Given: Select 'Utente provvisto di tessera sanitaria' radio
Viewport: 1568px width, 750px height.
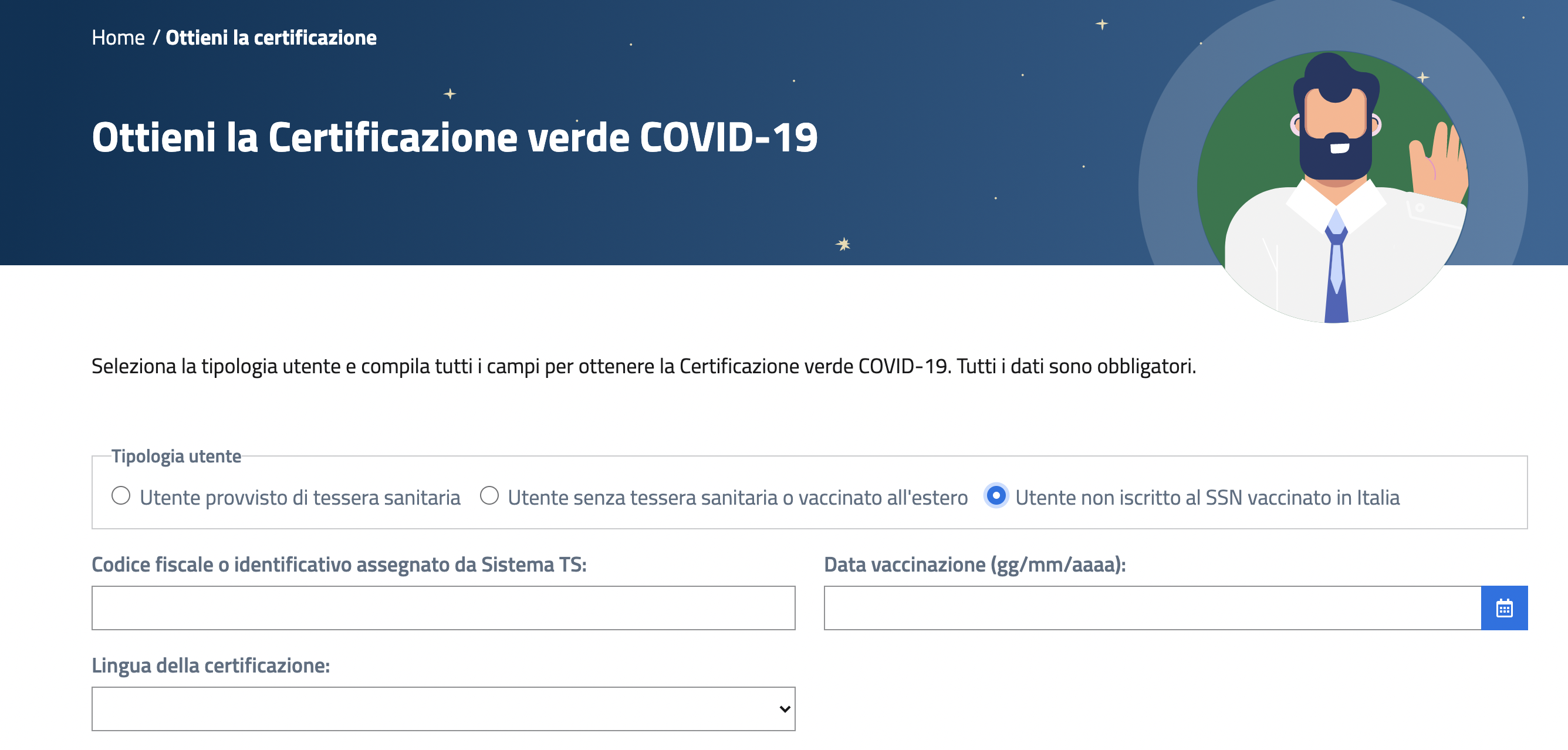Looking at the screenshot, I should [121, 495].
